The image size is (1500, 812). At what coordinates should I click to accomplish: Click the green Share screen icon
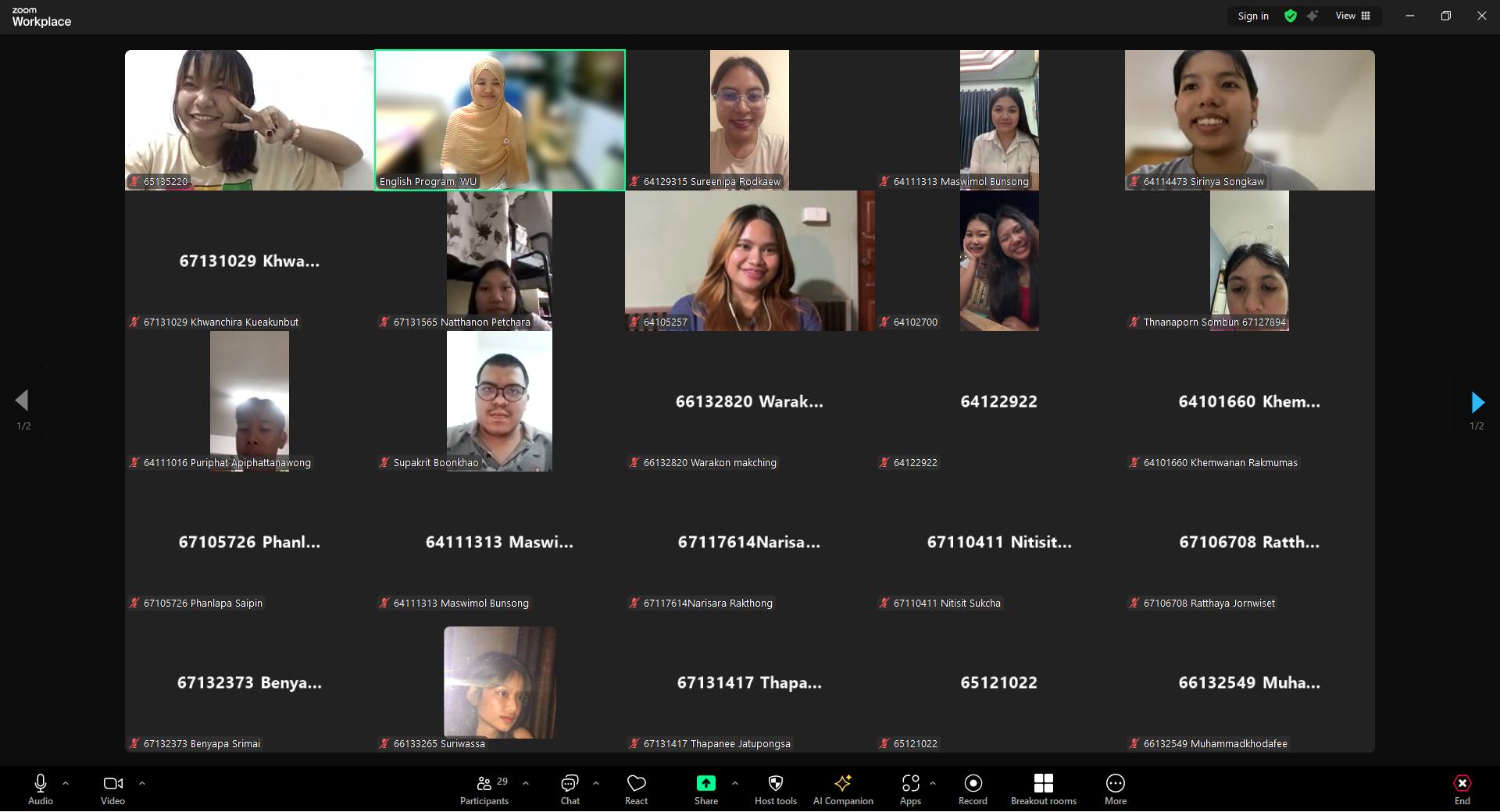click(x=705, y=783)
